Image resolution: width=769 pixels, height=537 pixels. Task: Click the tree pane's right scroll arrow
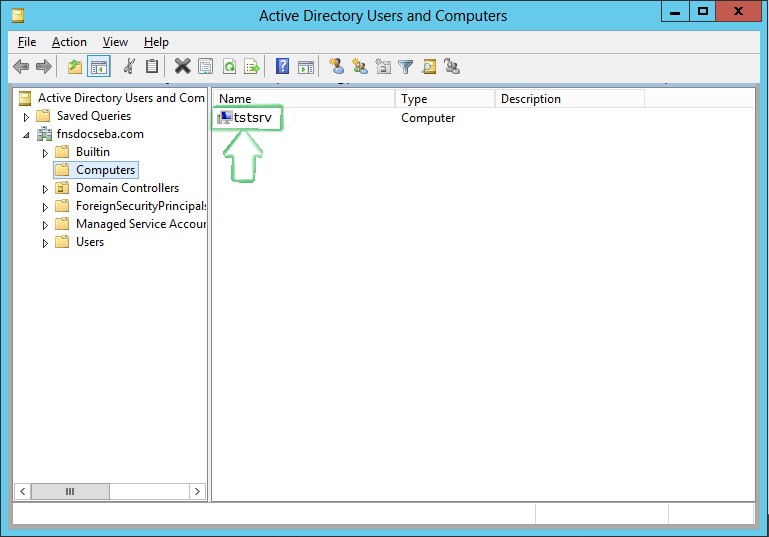click(197, 491)
